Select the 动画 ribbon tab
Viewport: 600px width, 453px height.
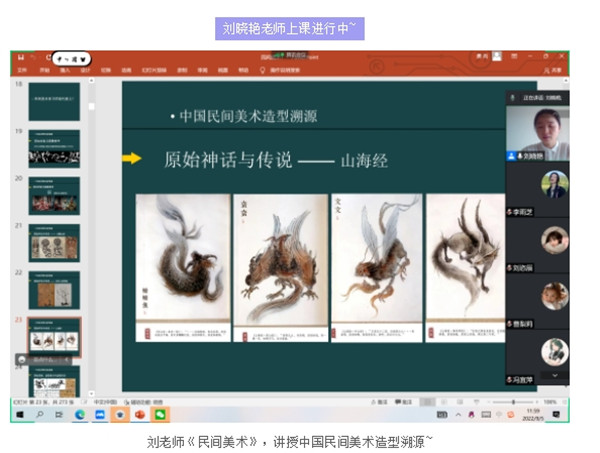click(126, 70)
